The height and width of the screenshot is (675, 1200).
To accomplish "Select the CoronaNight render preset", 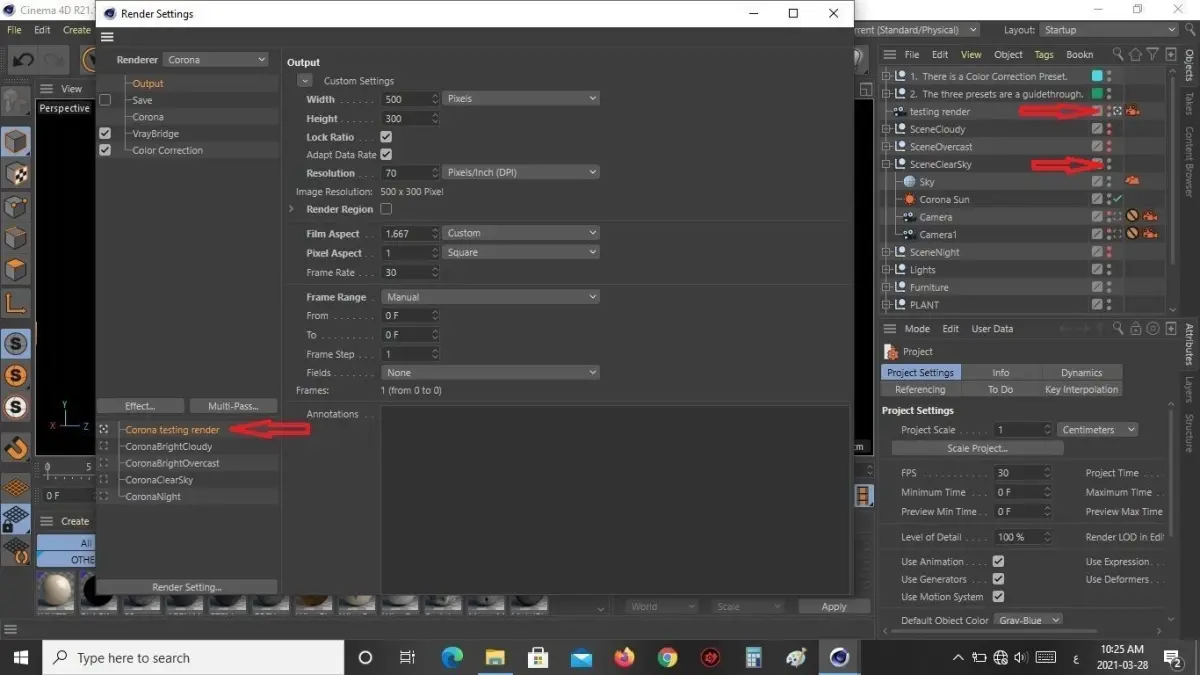I will [x=153, y=496].
